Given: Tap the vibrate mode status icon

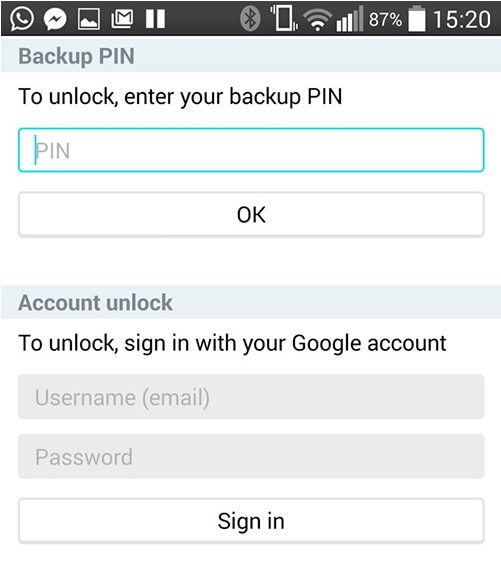Looking at the screenshot, I should (284, 18).
